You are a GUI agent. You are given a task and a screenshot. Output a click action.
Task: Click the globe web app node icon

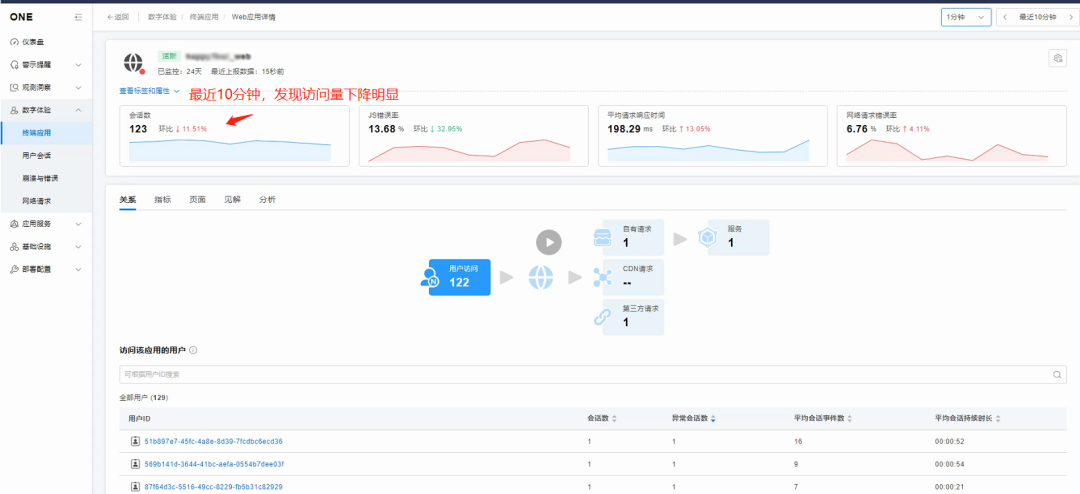[x=541, y=278]
